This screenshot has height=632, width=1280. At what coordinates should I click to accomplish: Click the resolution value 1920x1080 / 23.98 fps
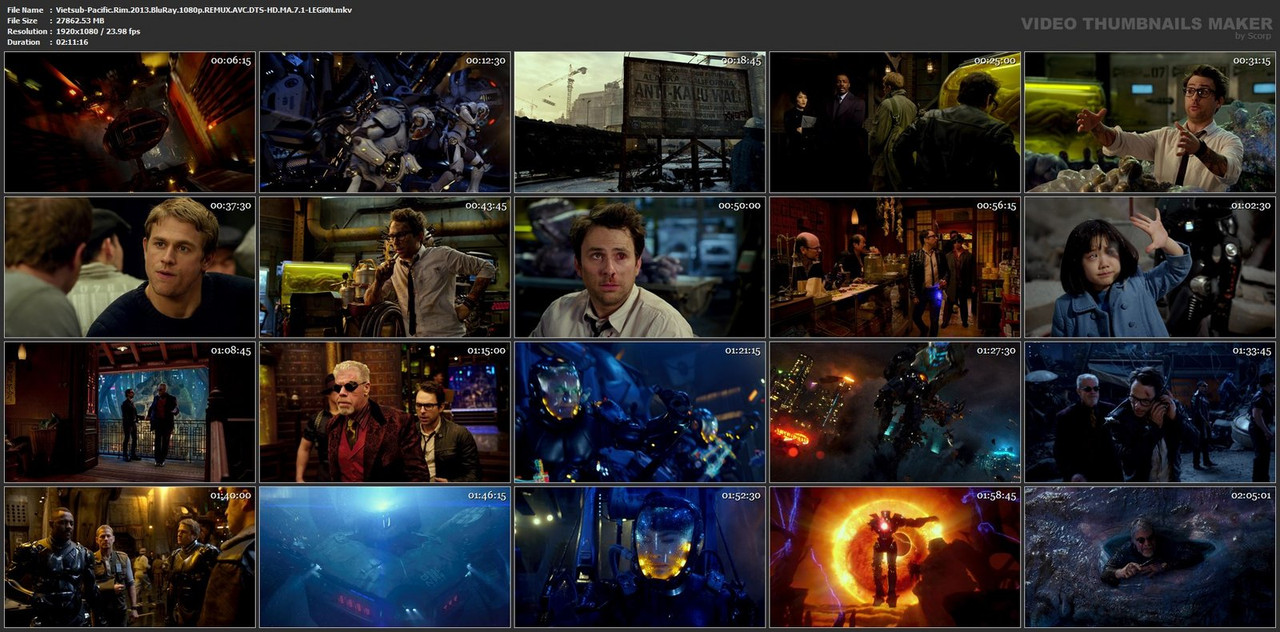tap(98, 31)
